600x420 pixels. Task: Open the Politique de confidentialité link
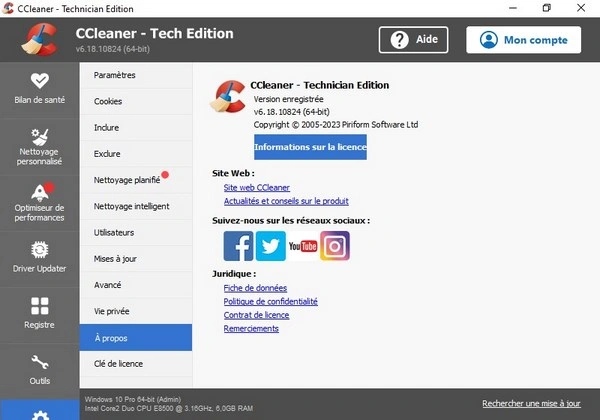pyautogui.click(x=270, y=301)
